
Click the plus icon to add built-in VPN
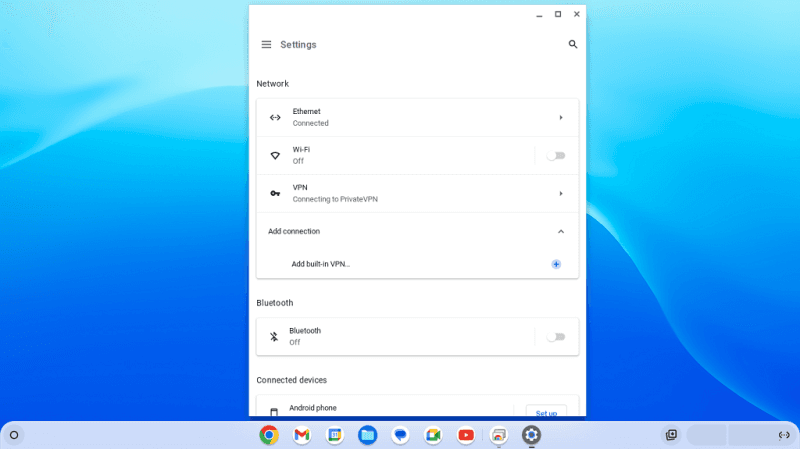556,264
